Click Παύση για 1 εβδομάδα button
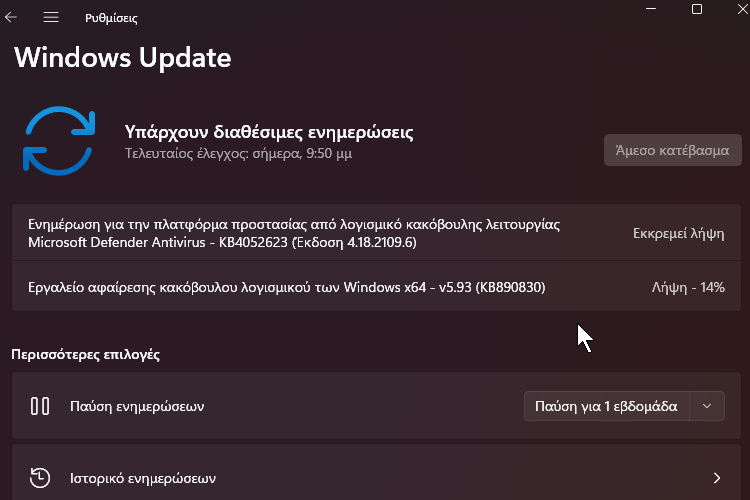The image size is (750, 500). [607, 406]
